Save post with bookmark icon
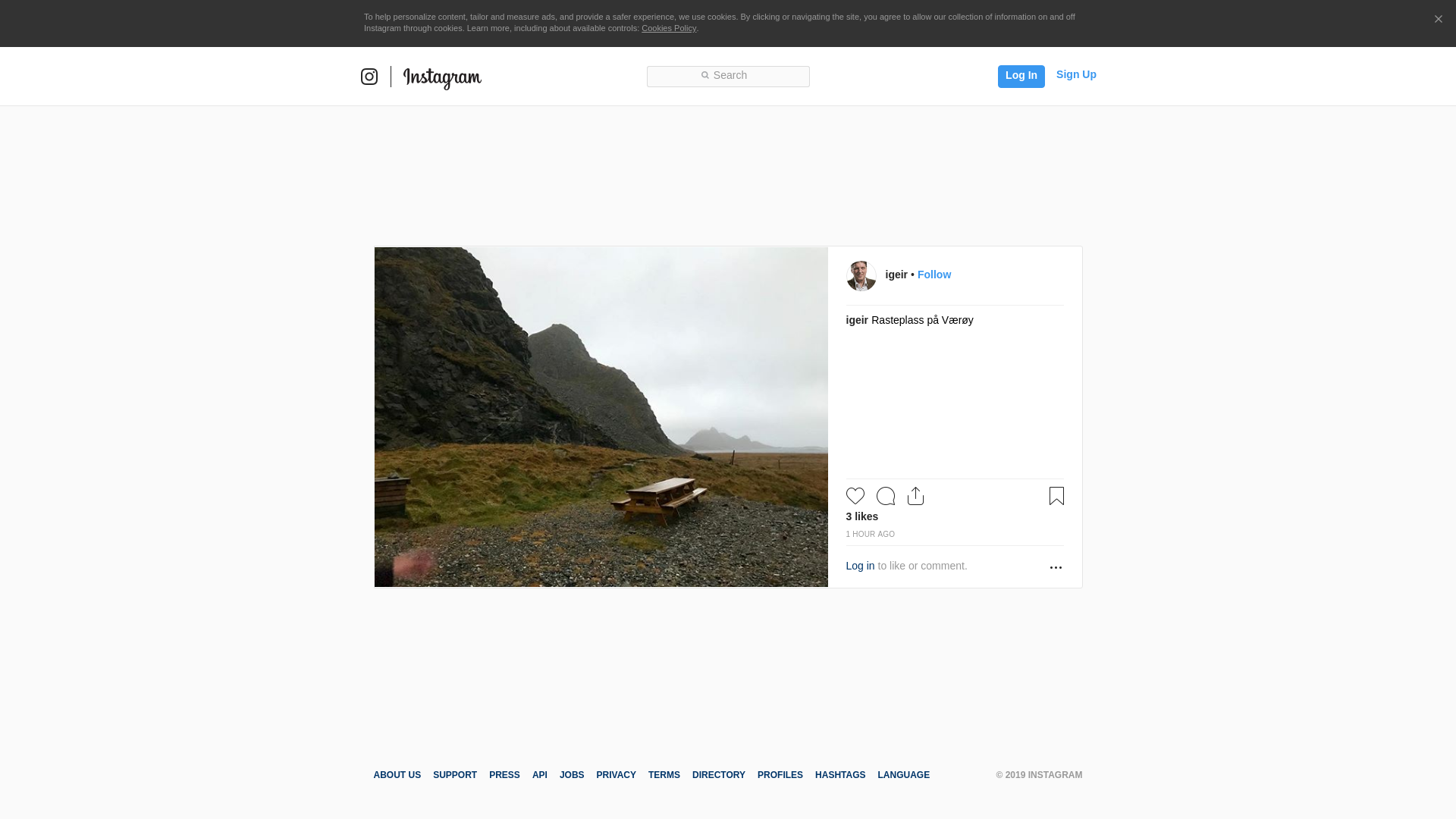 tap(1056, 496)
